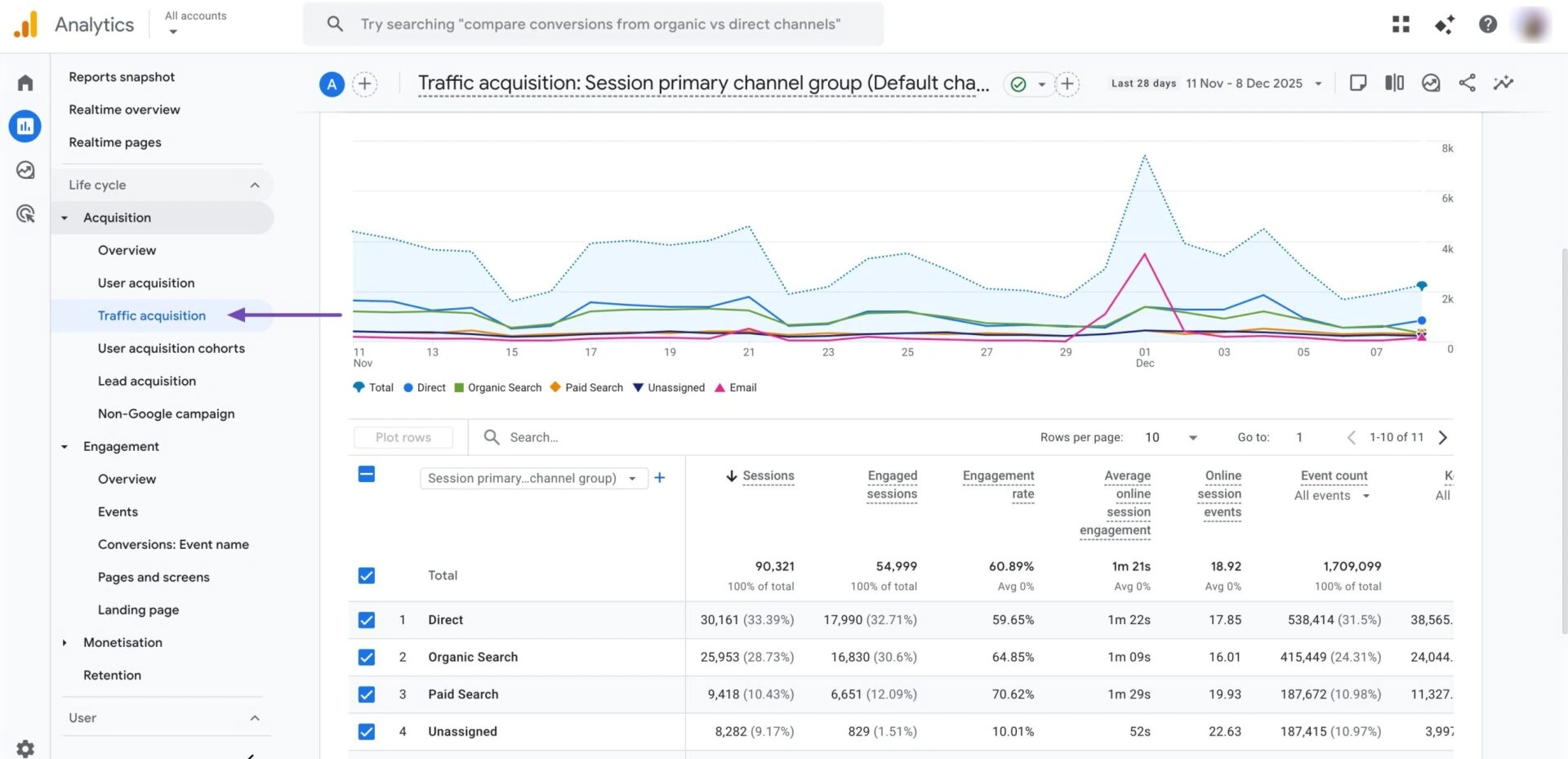
Task: Open User acquisition report
Action: click(x=146, y=283)
